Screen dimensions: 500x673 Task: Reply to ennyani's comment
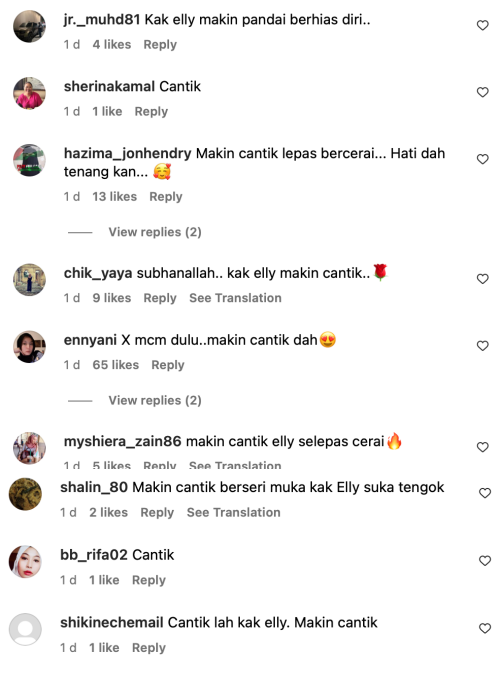coord(168,365)
